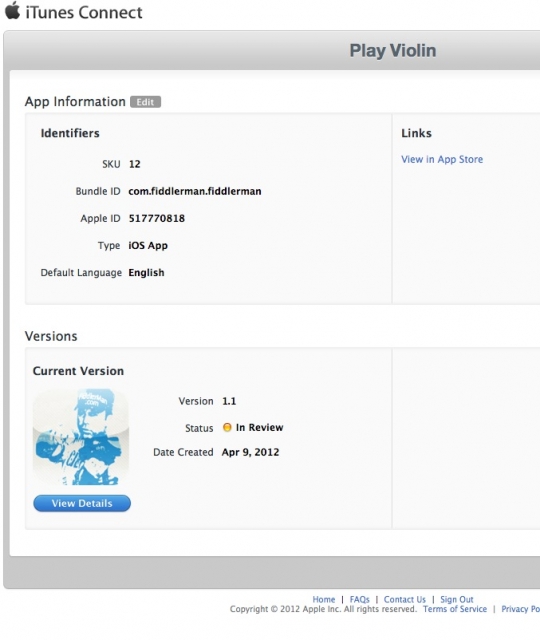Click the App Information heading

click(x=75, y=102)
